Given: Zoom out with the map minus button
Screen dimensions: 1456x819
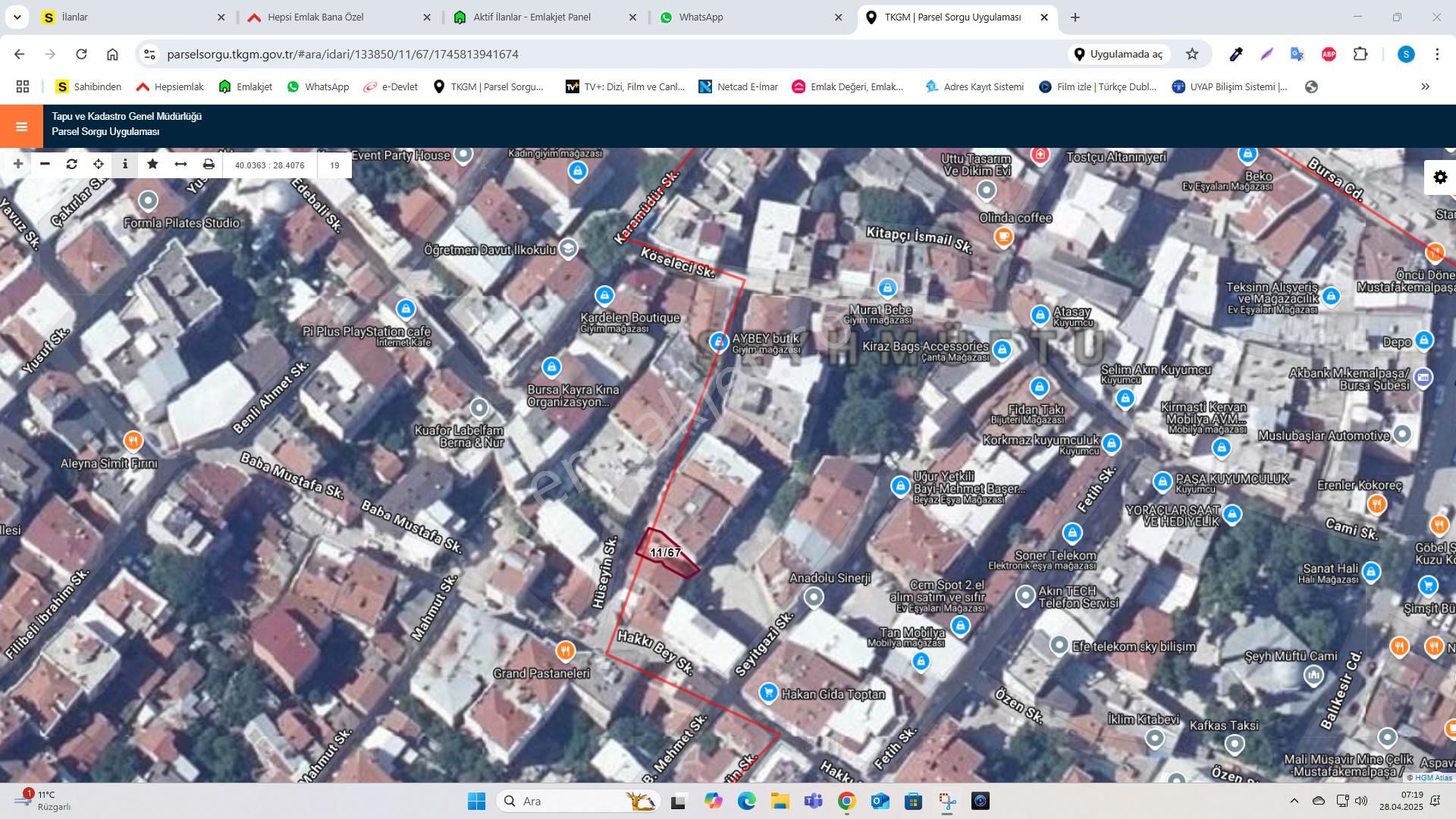Looking at the screenshot, I should click(x=45, y=164).
